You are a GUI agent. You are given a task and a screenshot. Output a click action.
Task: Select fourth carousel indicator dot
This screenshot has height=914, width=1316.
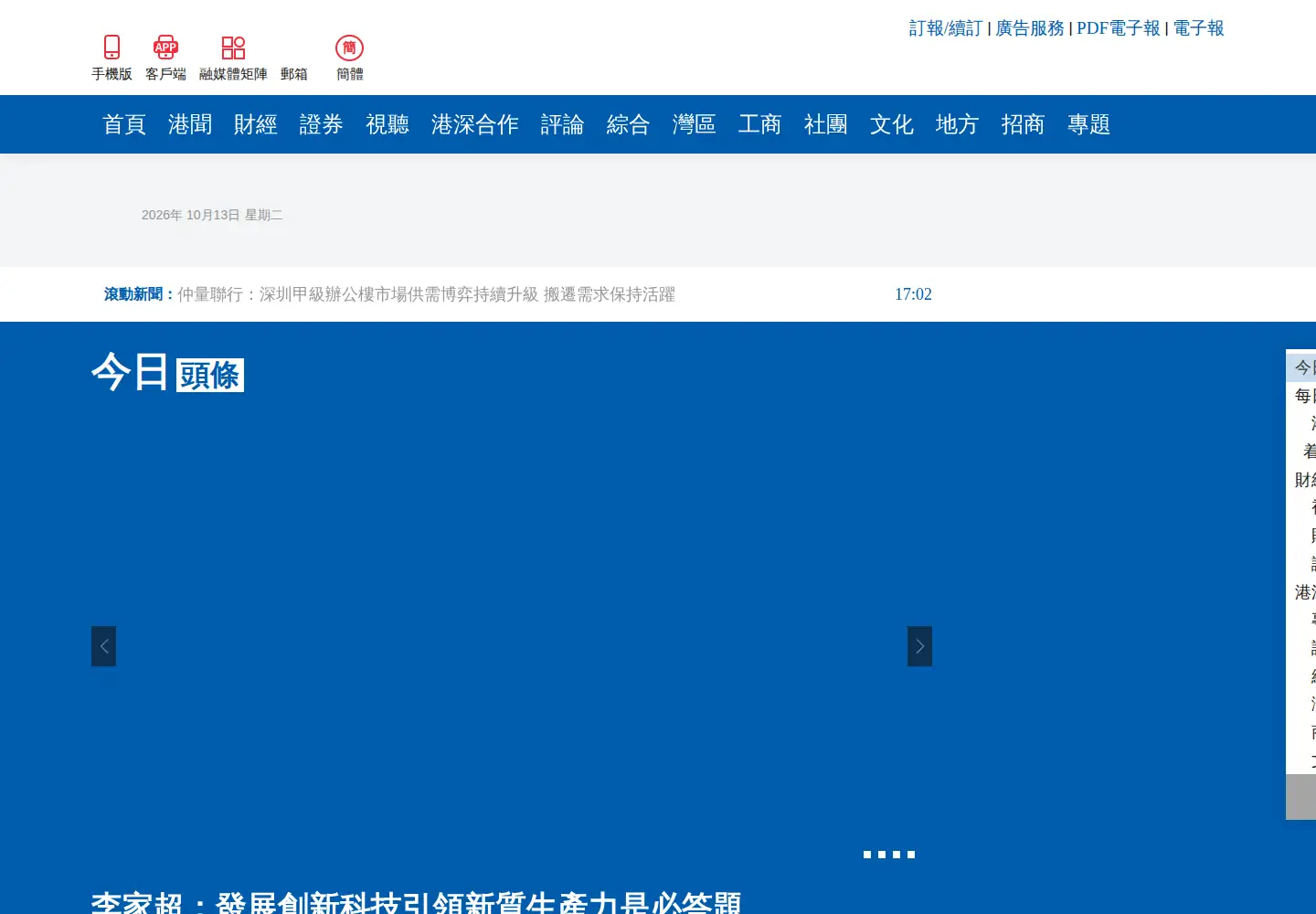911,855
